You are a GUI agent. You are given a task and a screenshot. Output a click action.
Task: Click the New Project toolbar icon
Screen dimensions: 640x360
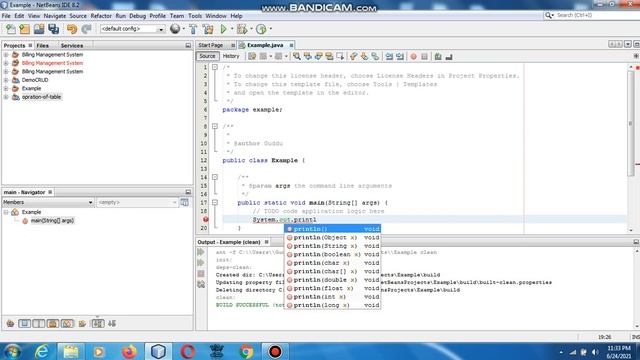[x=24, y=29]
